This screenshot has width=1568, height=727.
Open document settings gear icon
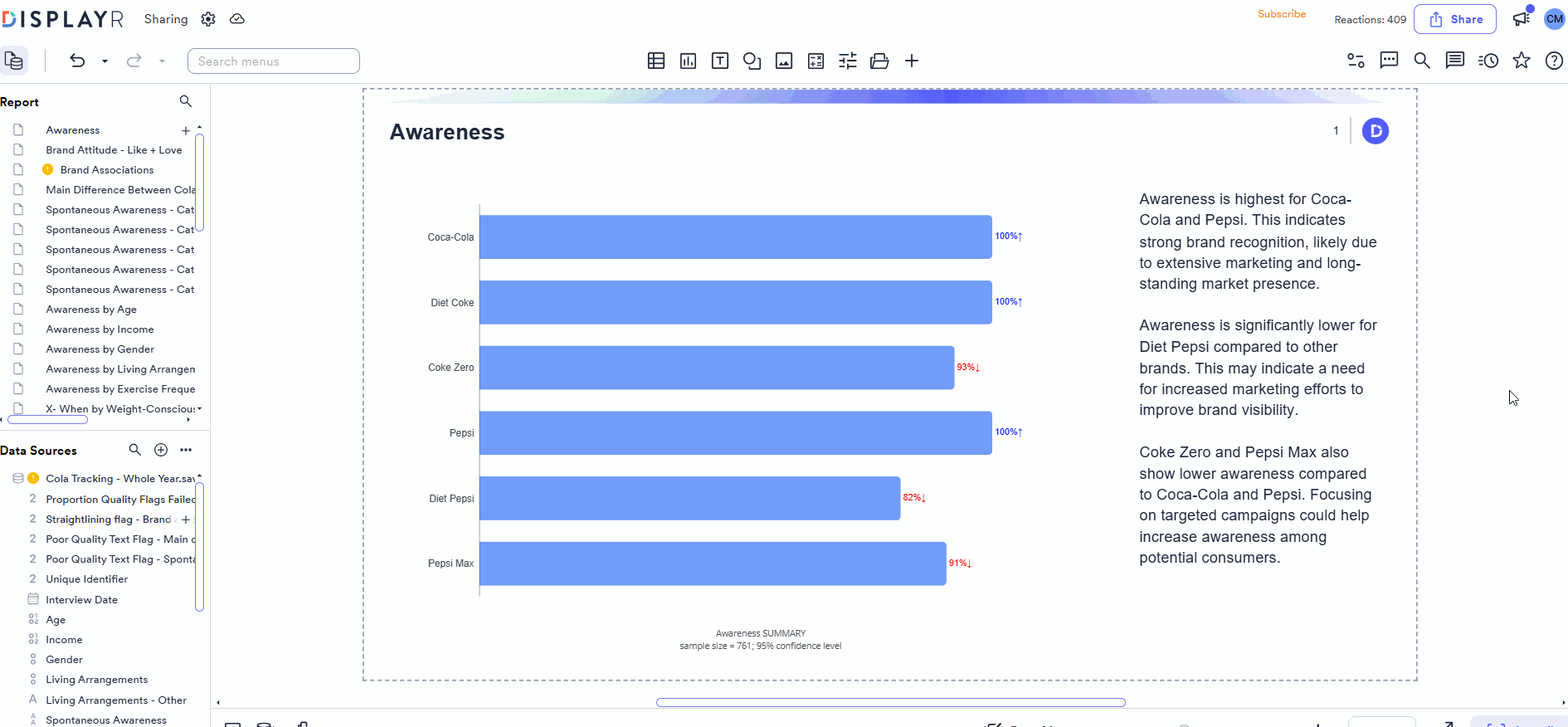[208, 19]
